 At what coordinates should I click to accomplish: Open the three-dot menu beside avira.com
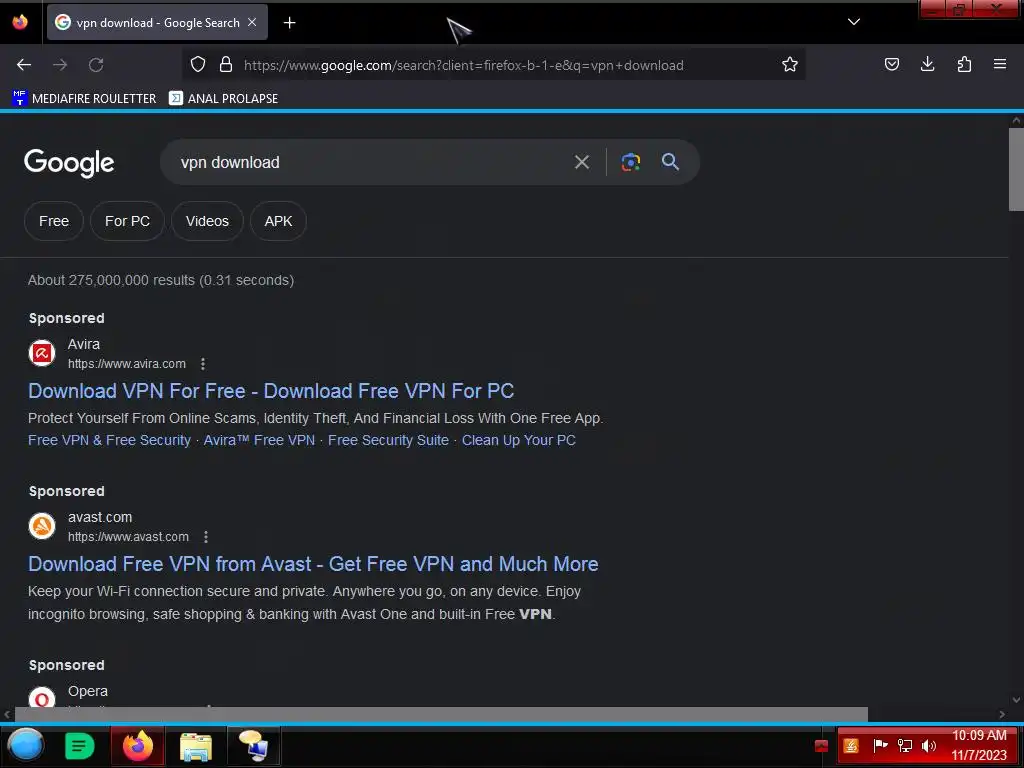click(203, 364)
